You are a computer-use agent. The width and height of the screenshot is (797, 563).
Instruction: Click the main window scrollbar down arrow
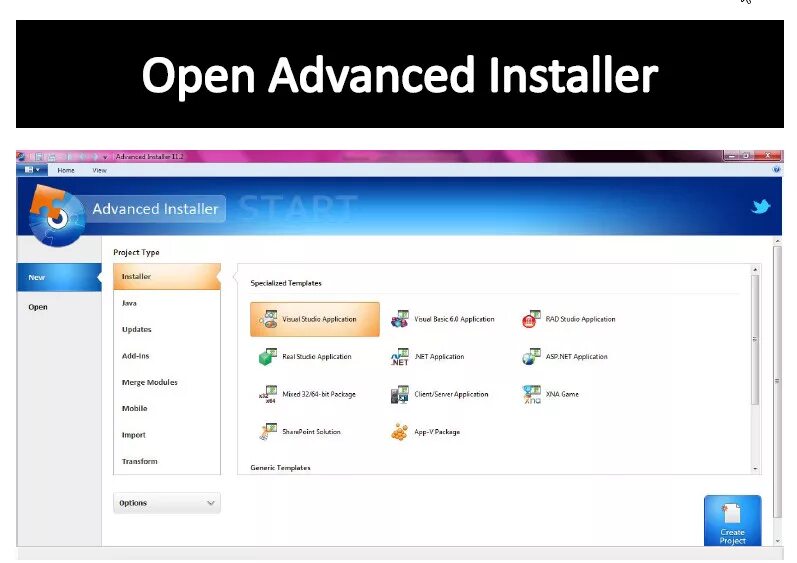(x=777, y=541)
